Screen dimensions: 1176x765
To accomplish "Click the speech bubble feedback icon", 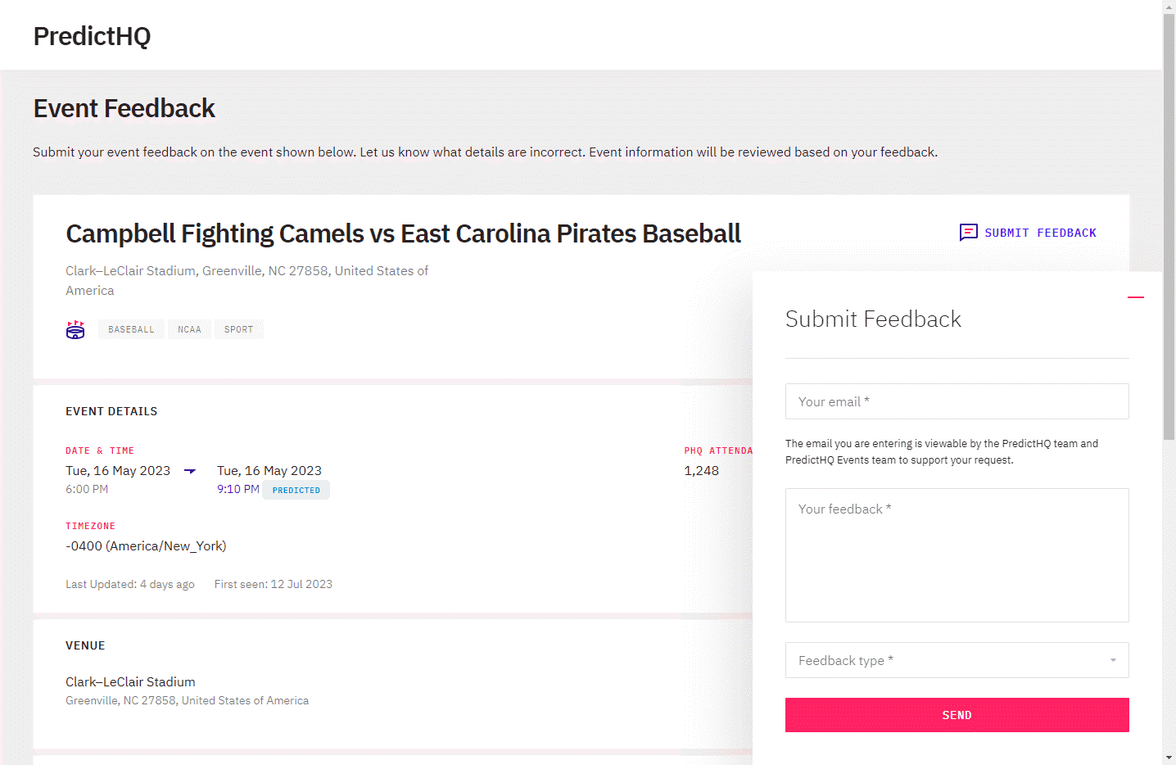I will [x=968, y=232].
